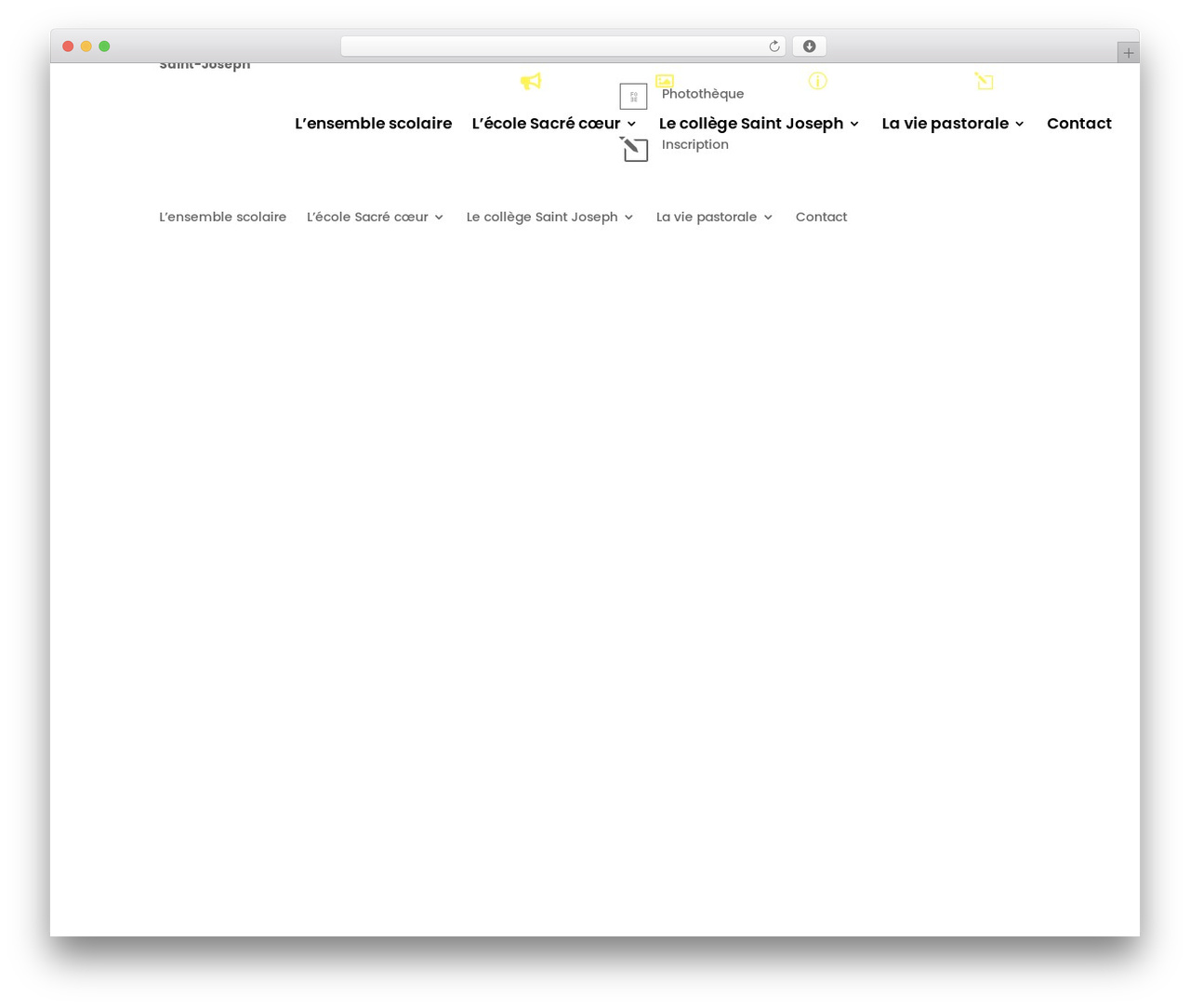The height and width of the screenshot is (1008, 1190).
Task: Open gray L'école Sacré cœur menu
Action: [367, 217]
